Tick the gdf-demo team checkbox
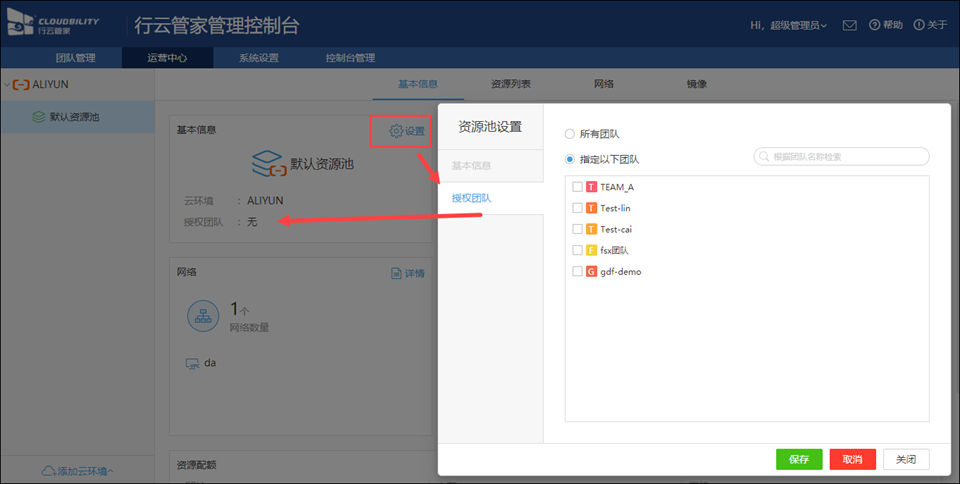 tap(577, 271)
